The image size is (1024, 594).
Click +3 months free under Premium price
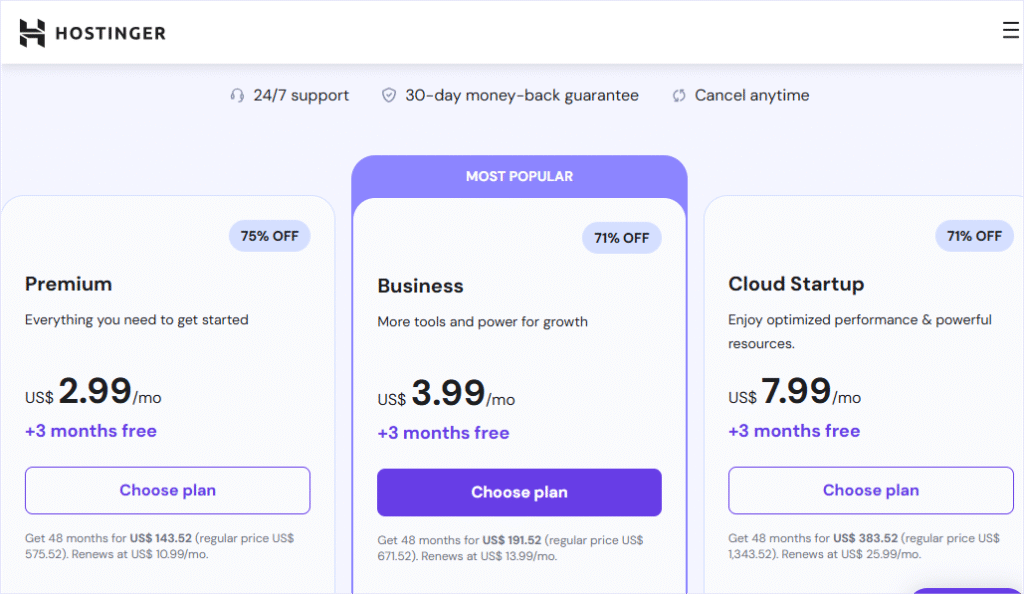(x=90, y=431)
